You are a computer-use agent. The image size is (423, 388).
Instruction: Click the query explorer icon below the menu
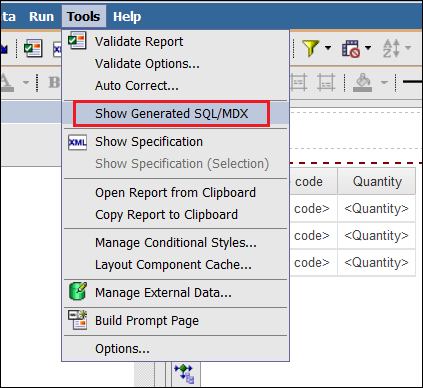(184, 374)
